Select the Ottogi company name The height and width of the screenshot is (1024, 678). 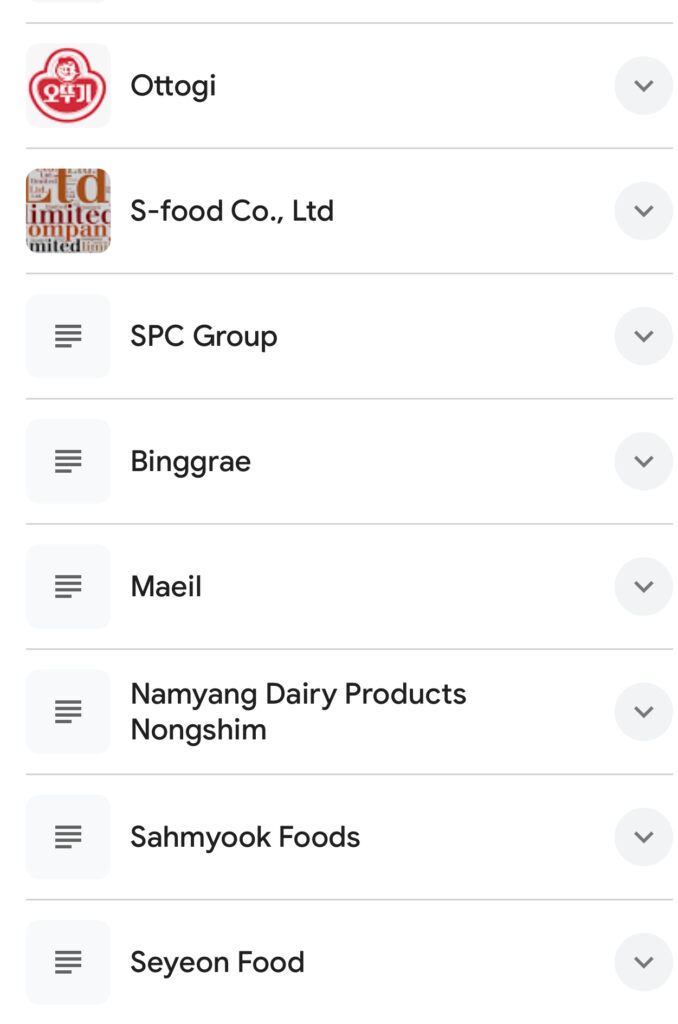point(173,86)
